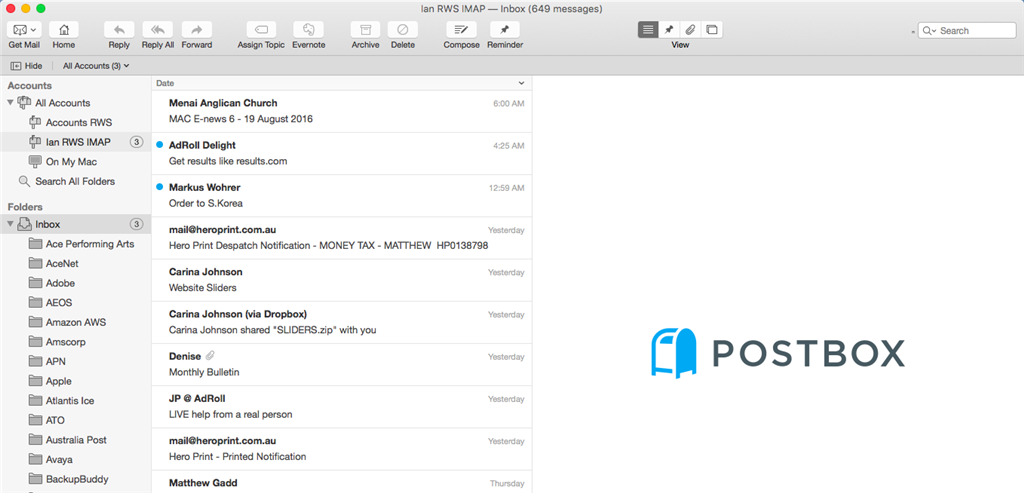This screenshot has height=493, width=1024.
Task: Open Carina Johnson shared SLIDERS.zip email
Action: (x=342, y=323)
